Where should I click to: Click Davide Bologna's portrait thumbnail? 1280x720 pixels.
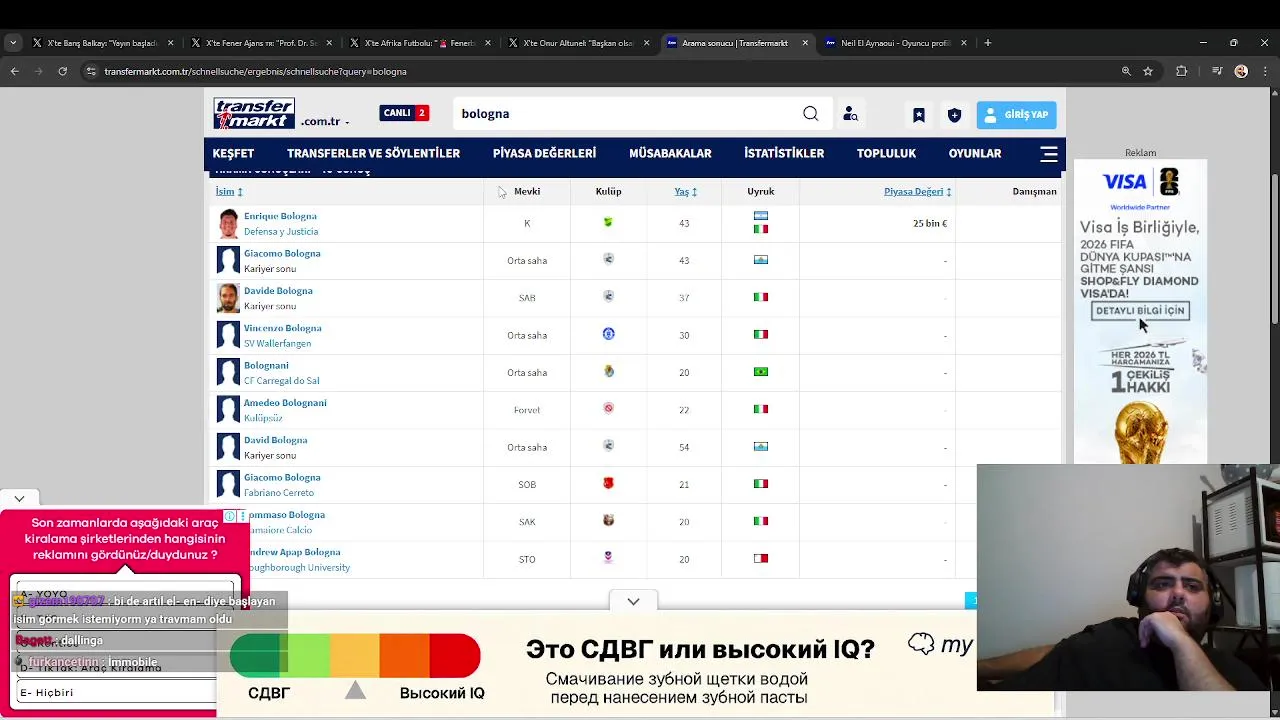tap(229, 298)
